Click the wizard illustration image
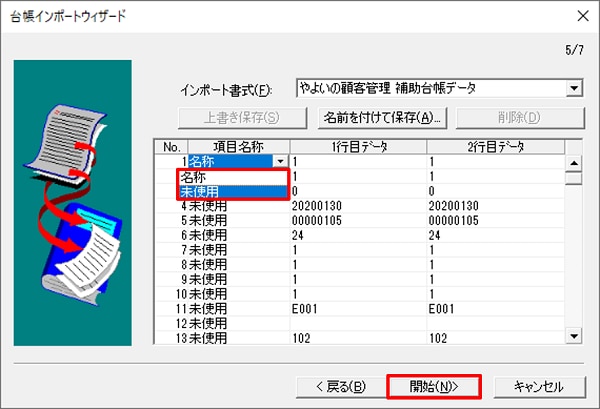 pos(73,203)
